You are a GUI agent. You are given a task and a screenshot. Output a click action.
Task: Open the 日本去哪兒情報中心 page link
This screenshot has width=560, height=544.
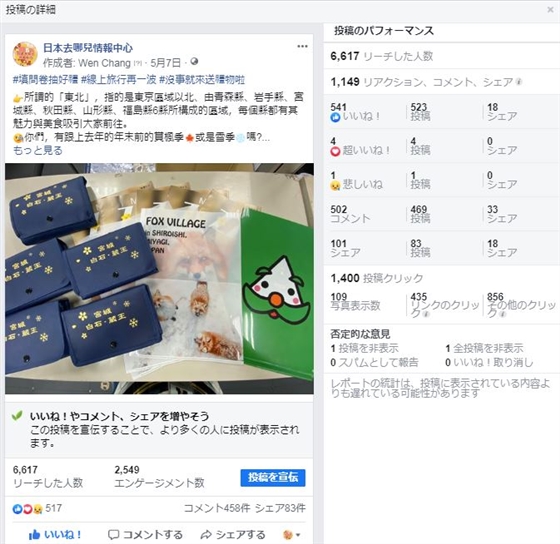[88, 48]
